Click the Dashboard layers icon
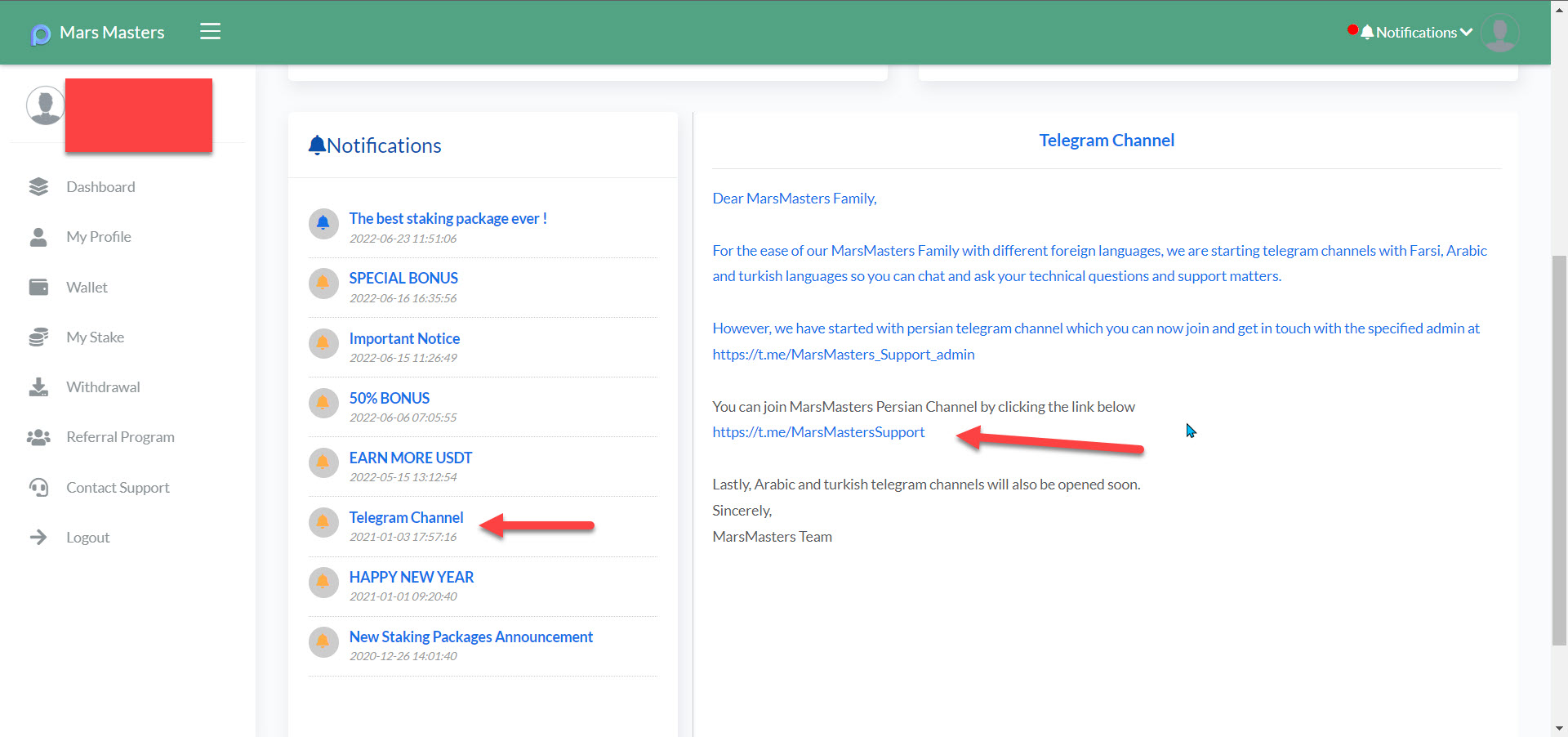This screenshot has height=737, width=1568. (38, 187)
